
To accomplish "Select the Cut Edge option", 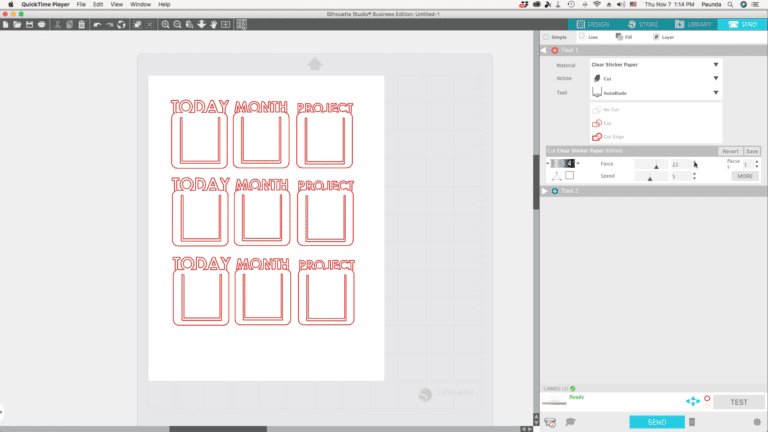I will [608, 137].
